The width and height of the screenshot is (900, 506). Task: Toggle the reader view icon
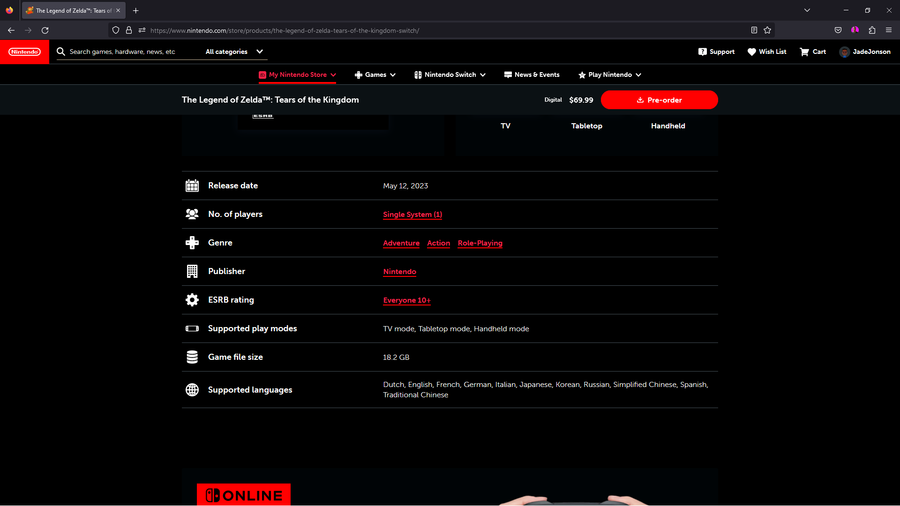pyautogui.click(x=754, y=30)
